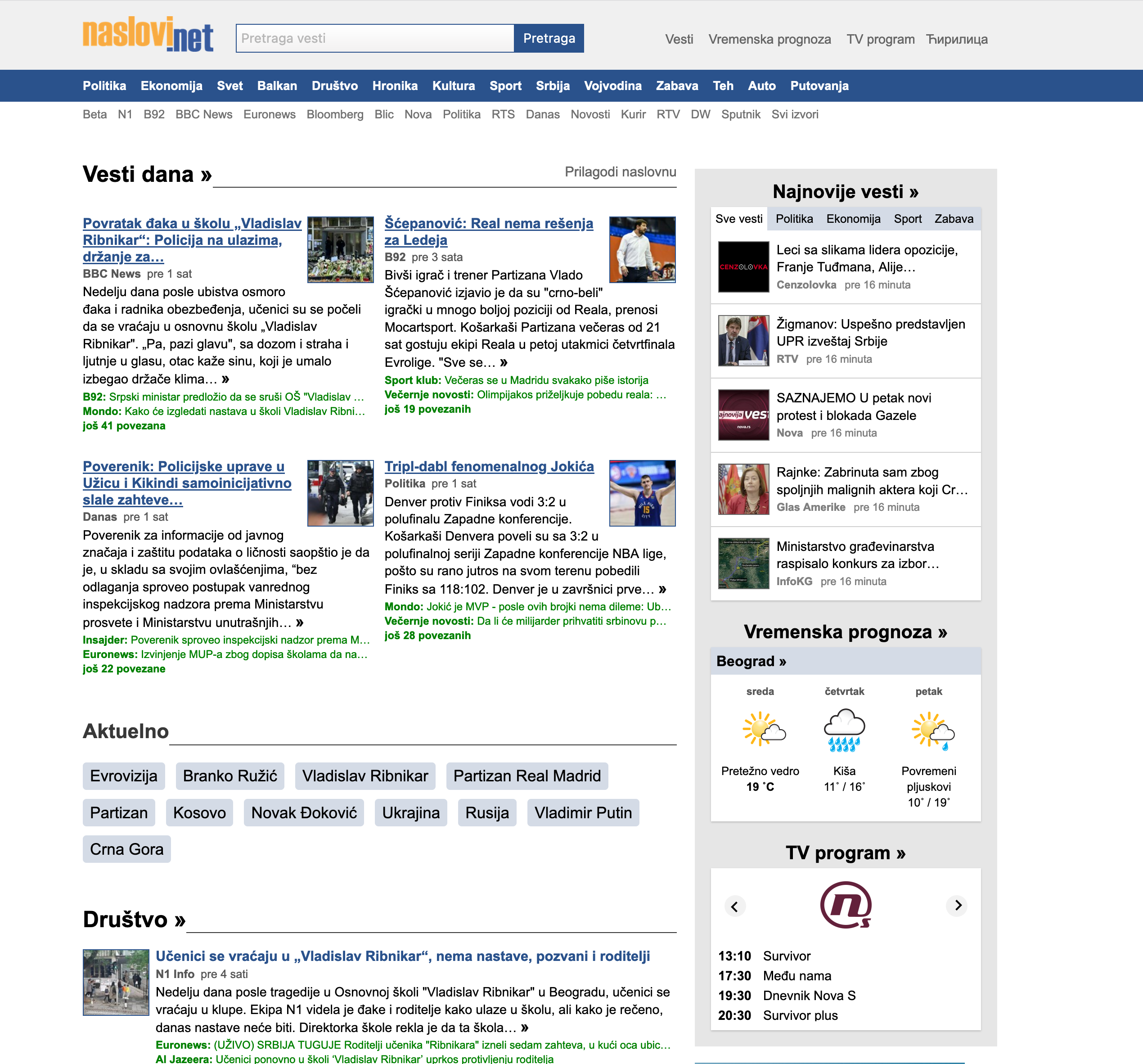Open Svet category
Viewport: 1143px width, 1064px height.
click(229, 86)
